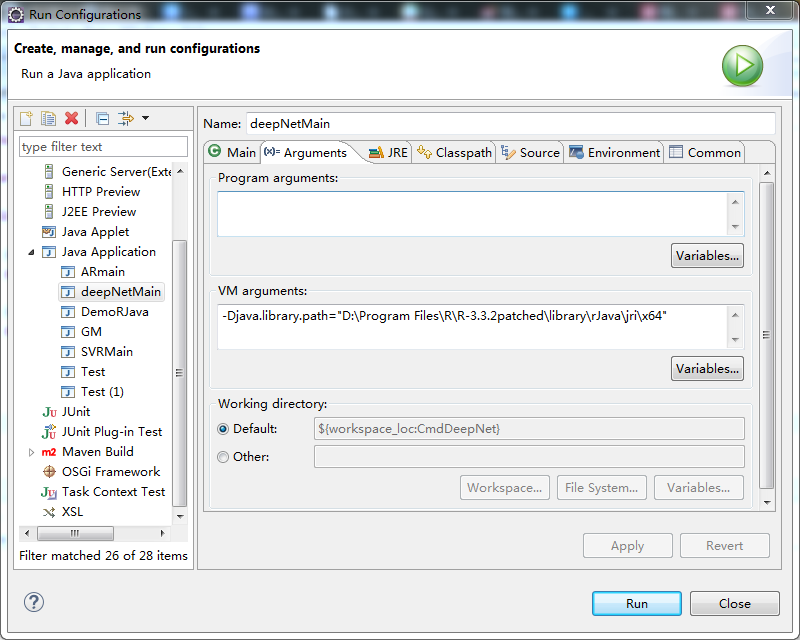
Task: Click the Duplicate launch configuration icon
Action: pos(48,118)
